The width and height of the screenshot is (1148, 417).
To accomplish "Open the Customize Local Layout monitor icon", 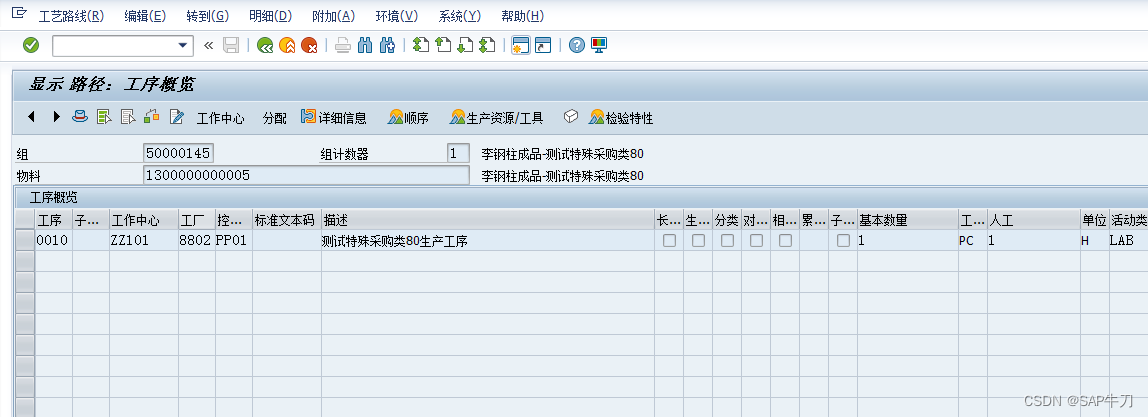I will click(599, 45).
